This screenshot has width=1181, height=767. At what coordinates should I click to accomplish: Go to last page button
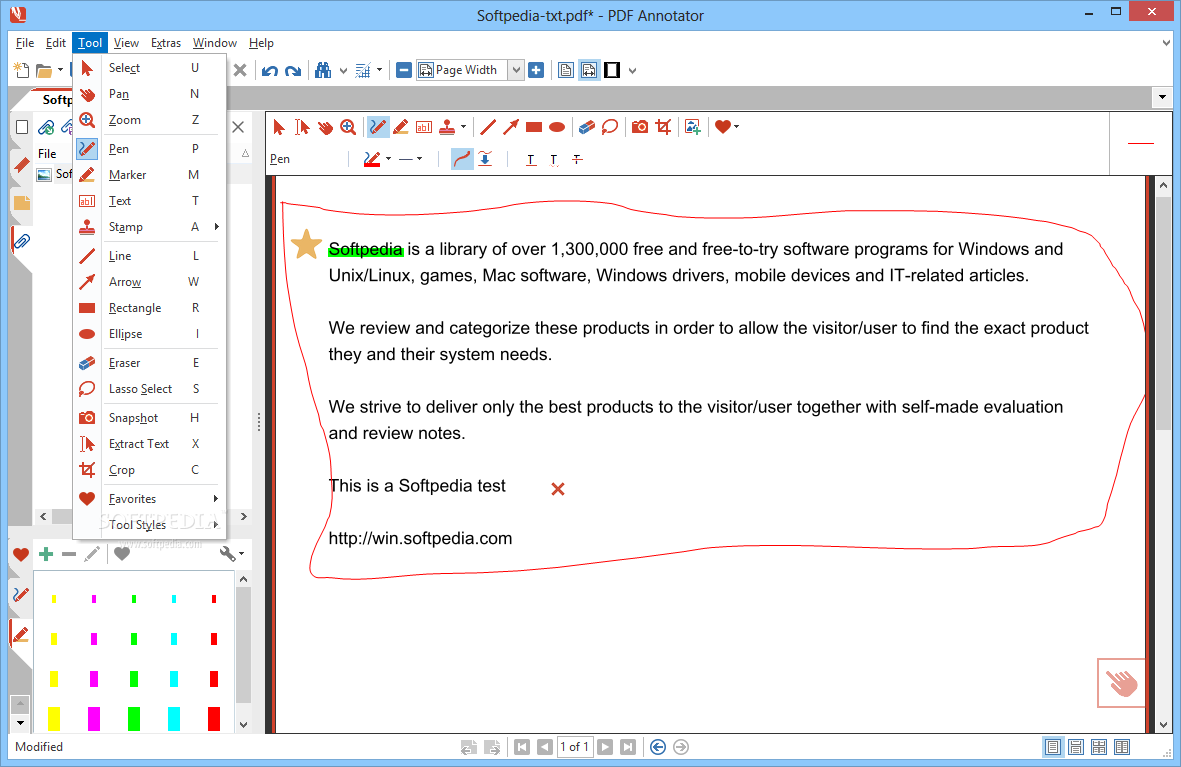coord(627,747)
